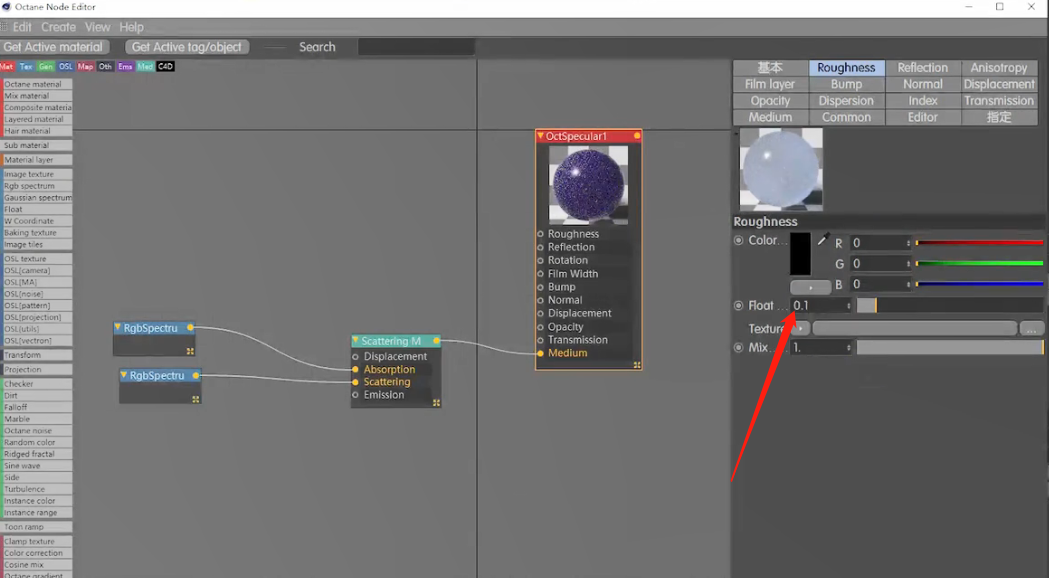Toggle the Med node filter tag

click(x=145, y=66)
